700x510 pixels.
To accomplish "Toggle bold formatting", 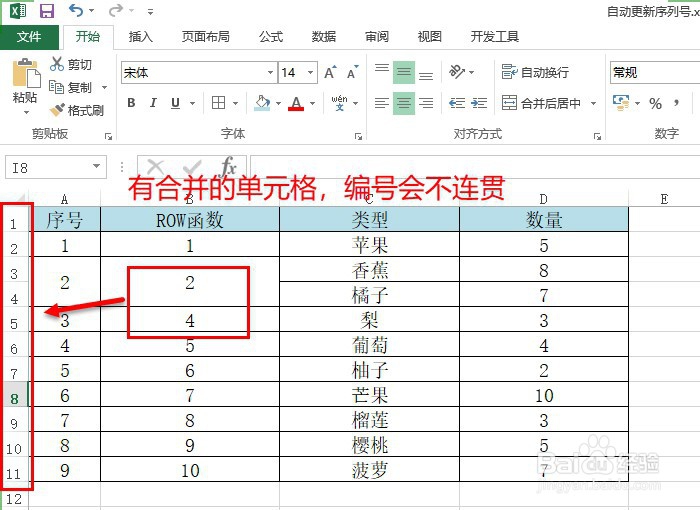I will [131, 103].
